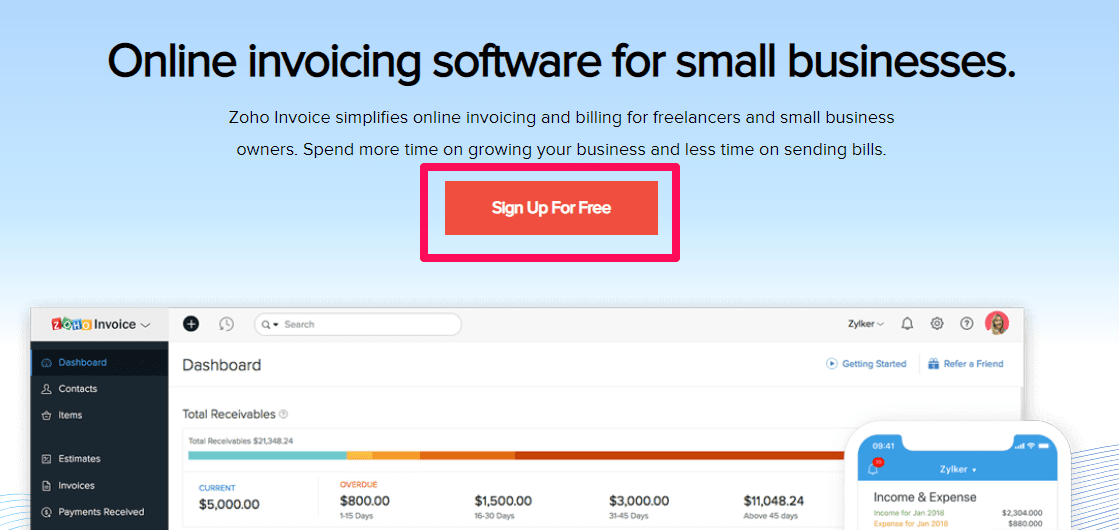Click the Sign Up For Free button
1119x530 pixels.
coord(551,208)
